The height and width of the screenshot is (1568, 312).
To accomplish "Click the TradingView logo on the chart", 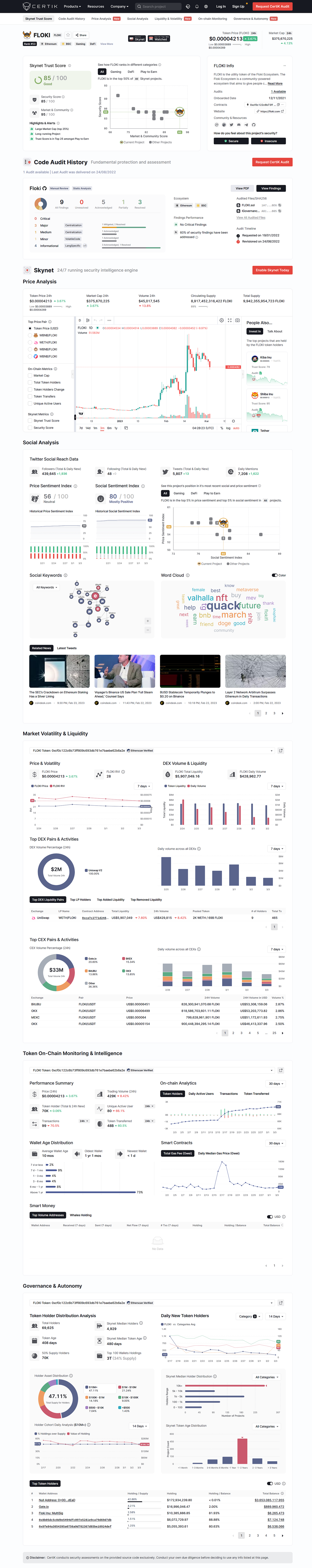I will pos(81,414).
